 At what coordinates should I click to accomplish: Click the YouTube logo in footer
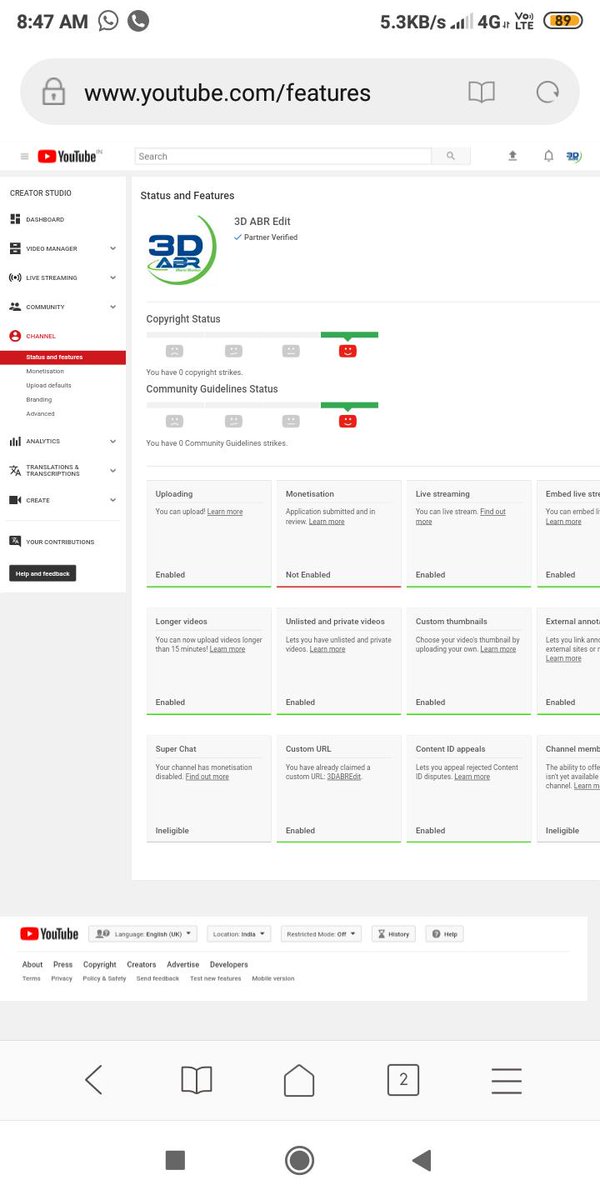click(x=49, y=934)
